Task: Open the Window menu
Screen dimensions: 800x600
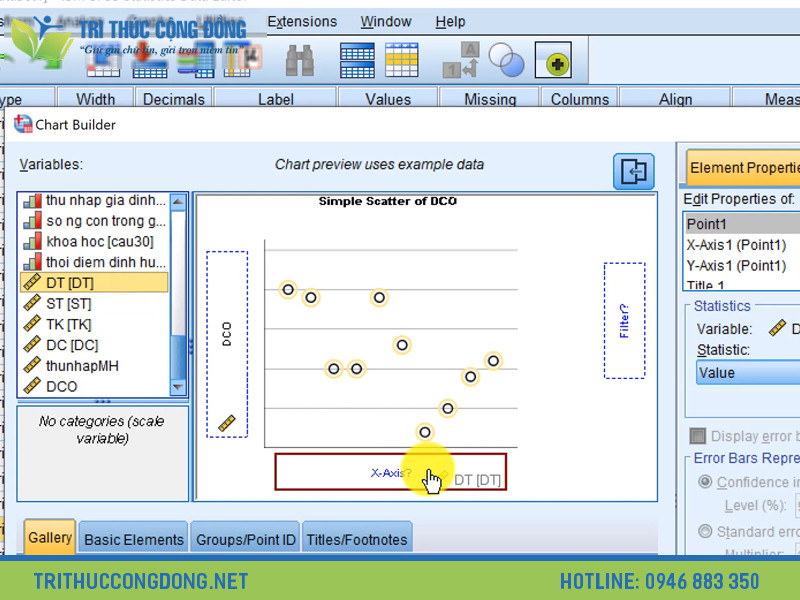Action: (386, 21)
